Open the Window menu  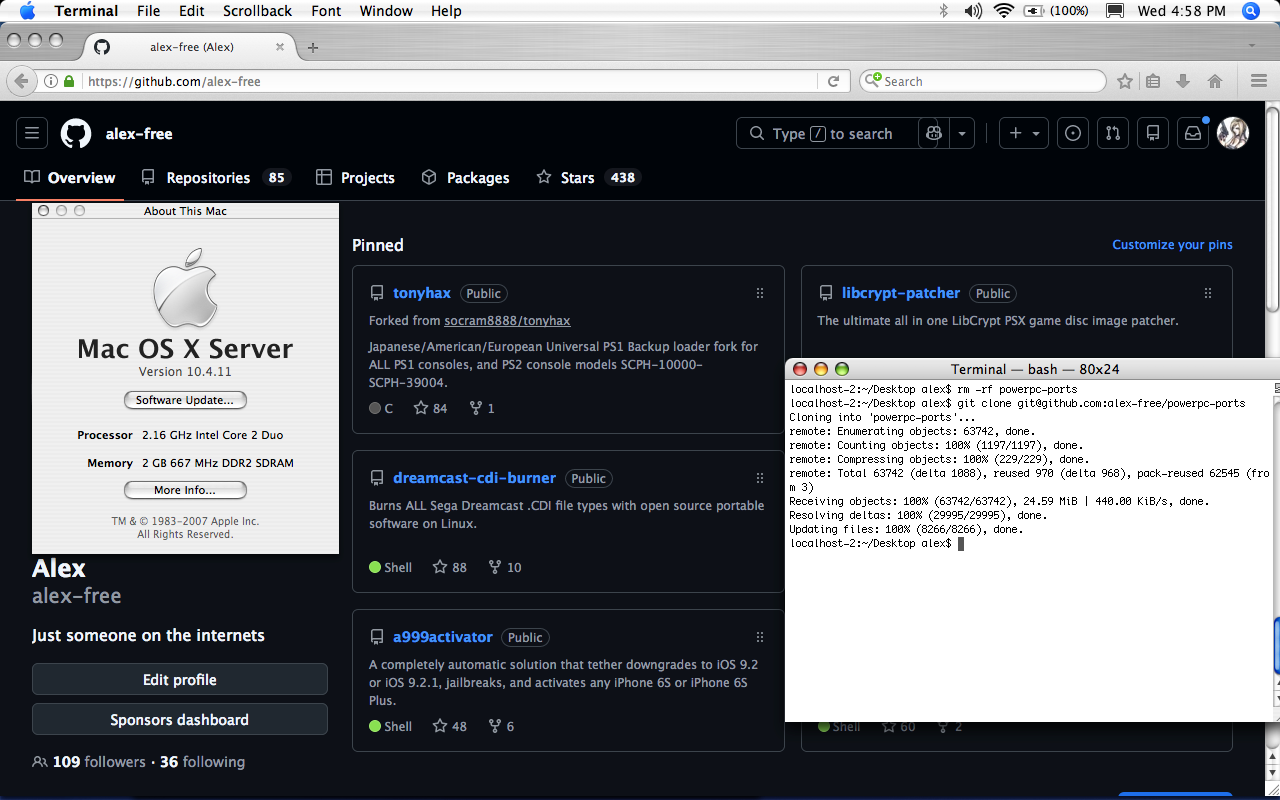tap(385, 11)
